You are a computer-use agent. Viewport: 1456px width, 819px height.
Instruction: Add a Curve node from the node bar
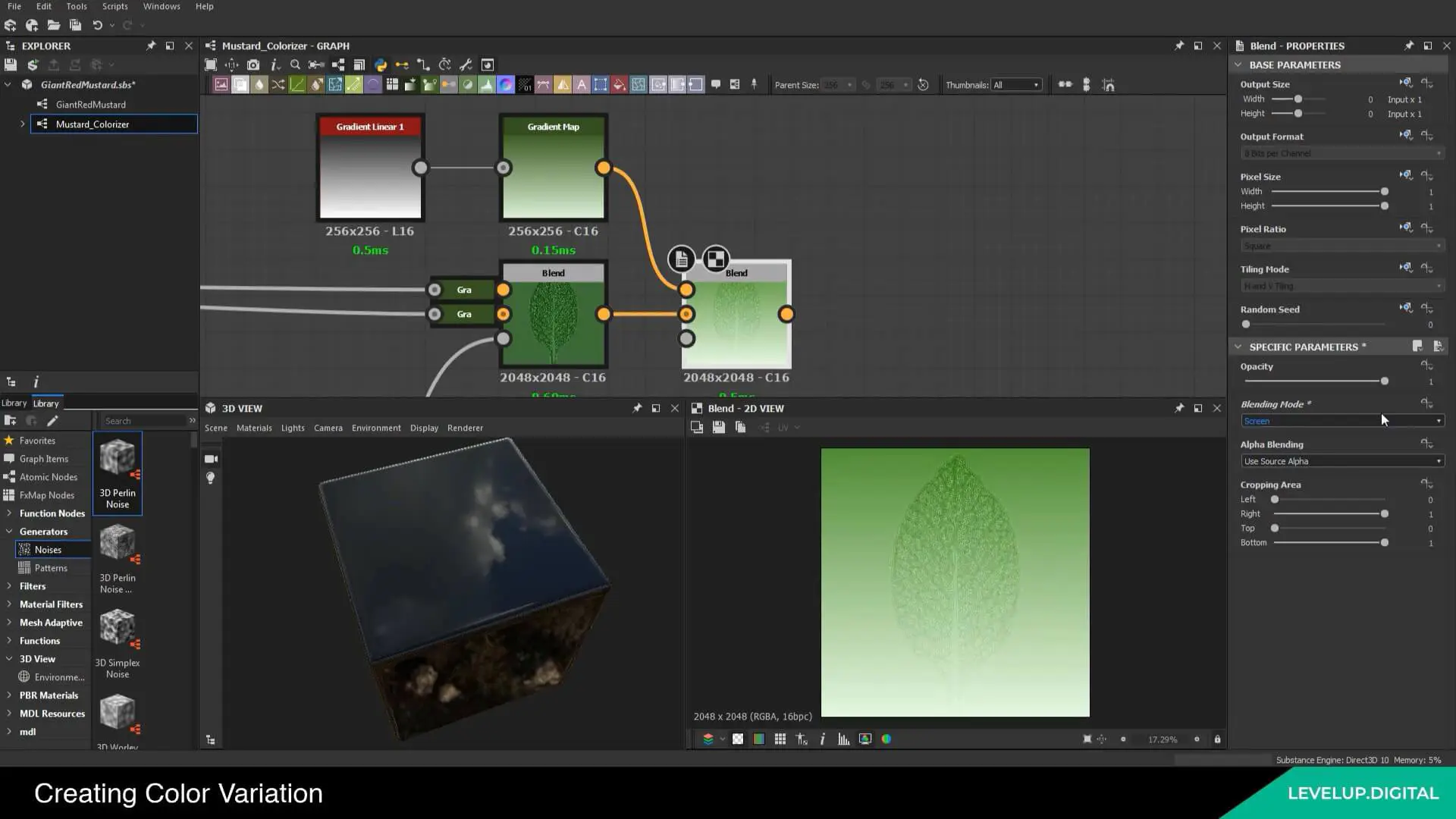tap(297, 85)
